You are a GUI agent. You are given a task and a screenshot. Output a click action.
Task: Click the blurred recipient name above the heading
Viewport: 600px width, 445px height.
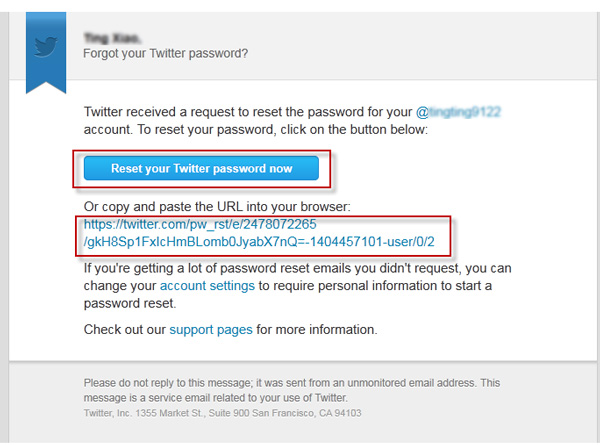click(112, 38)
